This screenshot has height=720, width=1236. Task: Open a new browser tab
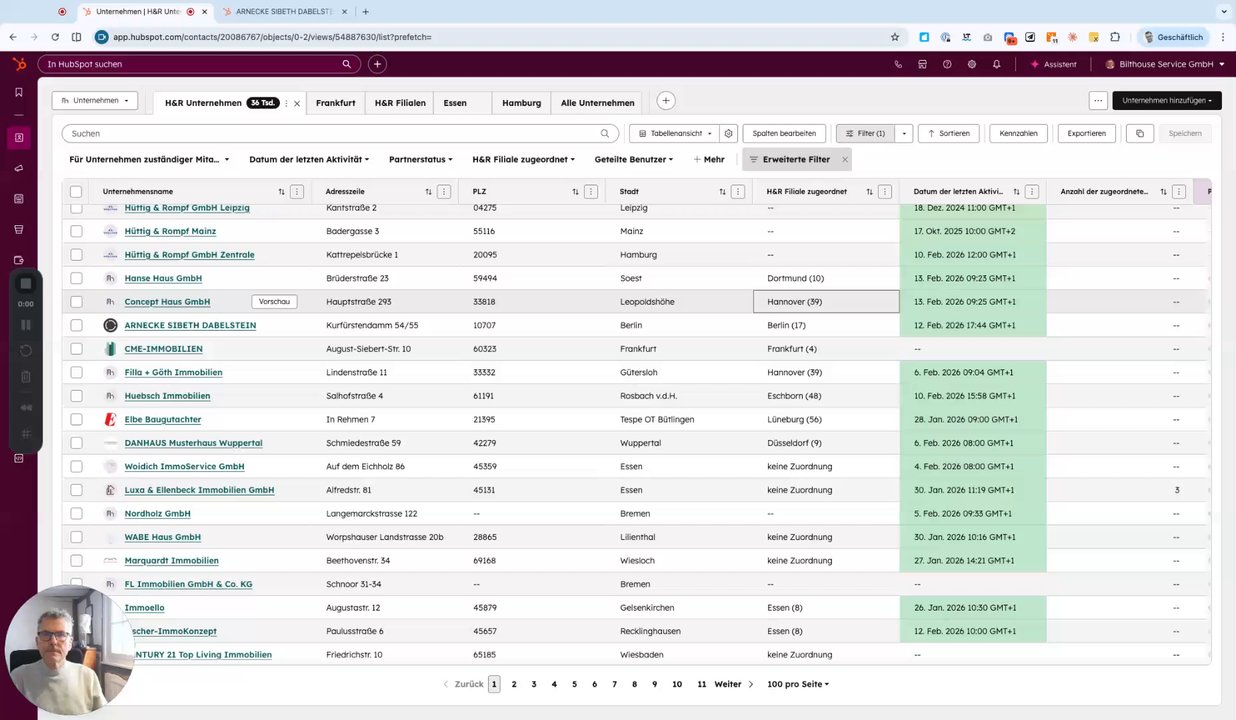365,12
